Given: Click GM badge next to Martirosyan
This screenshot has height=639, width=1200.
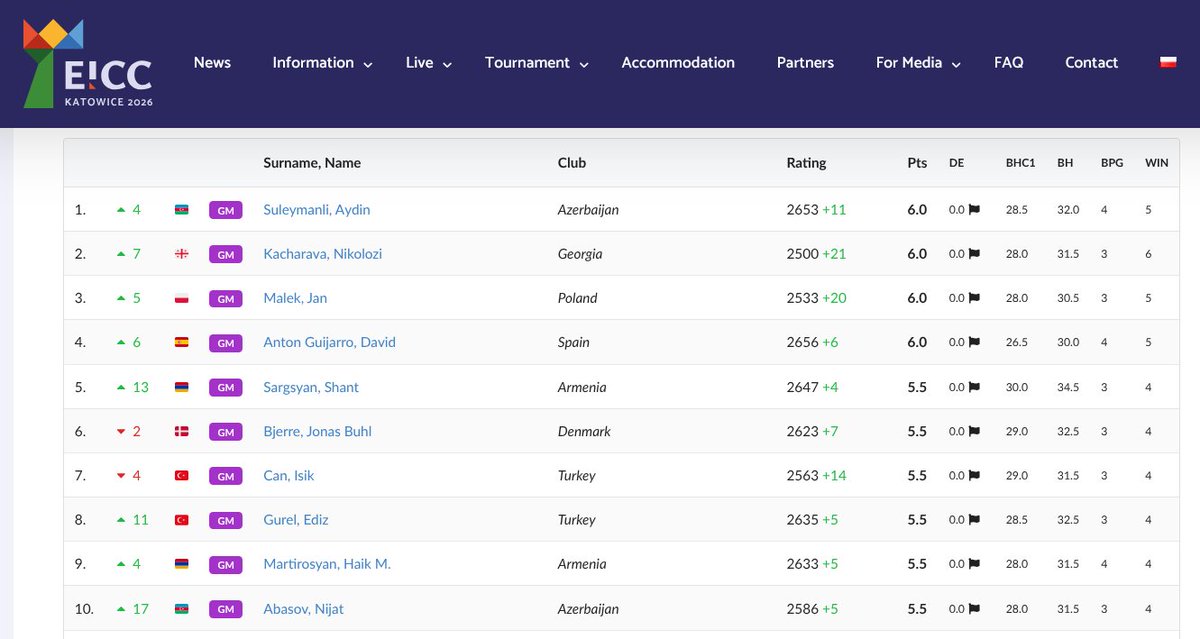Looking at the screenshot, I should click(226, 564).
